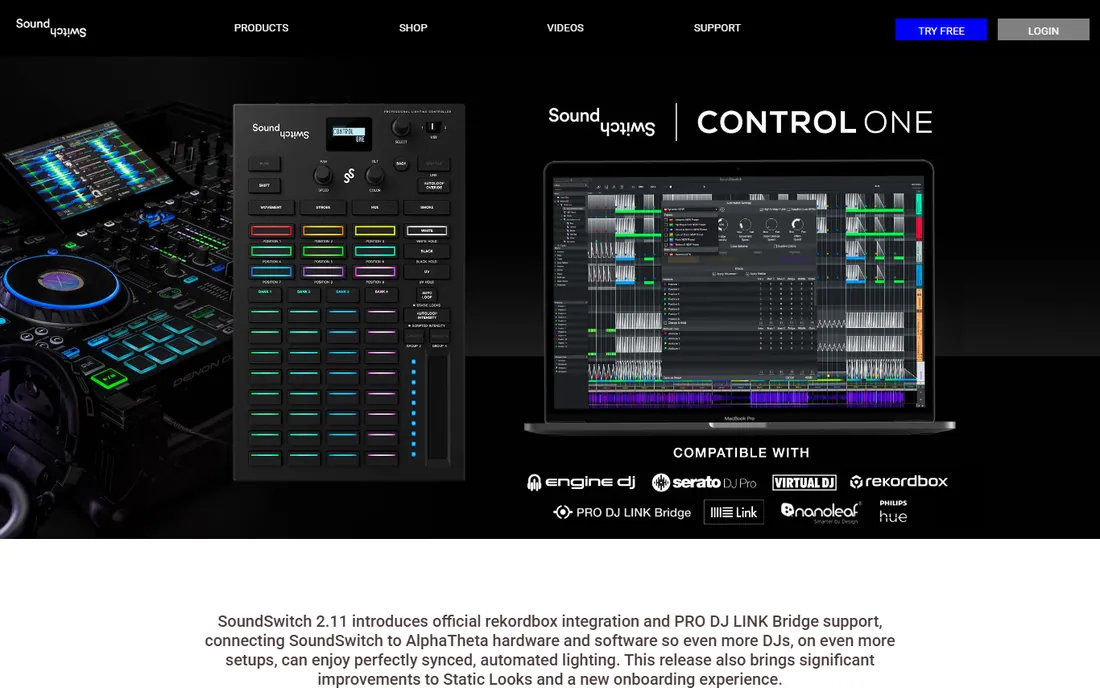This screenshot has height=688, width=1100.
Task: Click the Engine DJ logo
Action: [x=581, y=482]
